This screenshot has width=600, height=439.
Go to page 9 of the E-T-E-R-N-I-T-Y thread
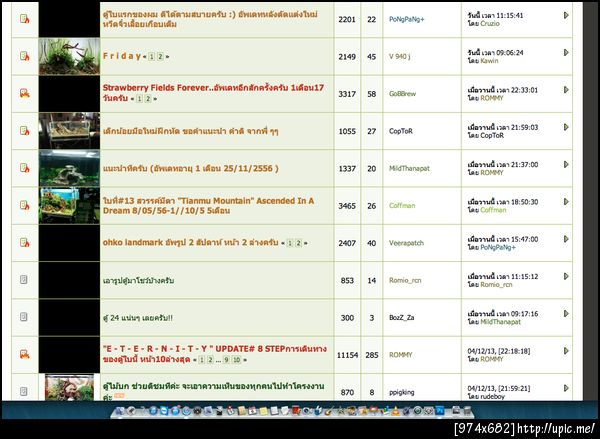(227, 360)
